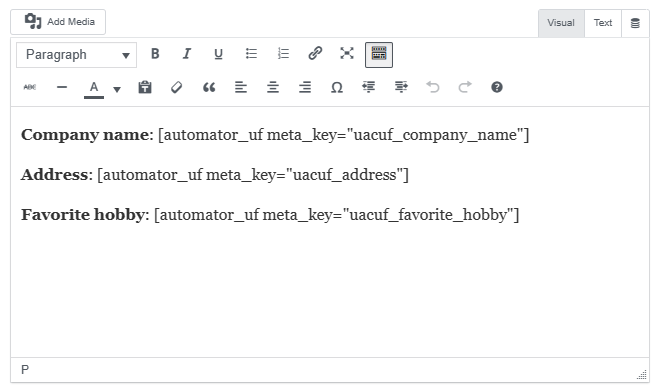Apply strikethrough formatting
The height and width of the screenshot is (387, 655).
(30, 87)
